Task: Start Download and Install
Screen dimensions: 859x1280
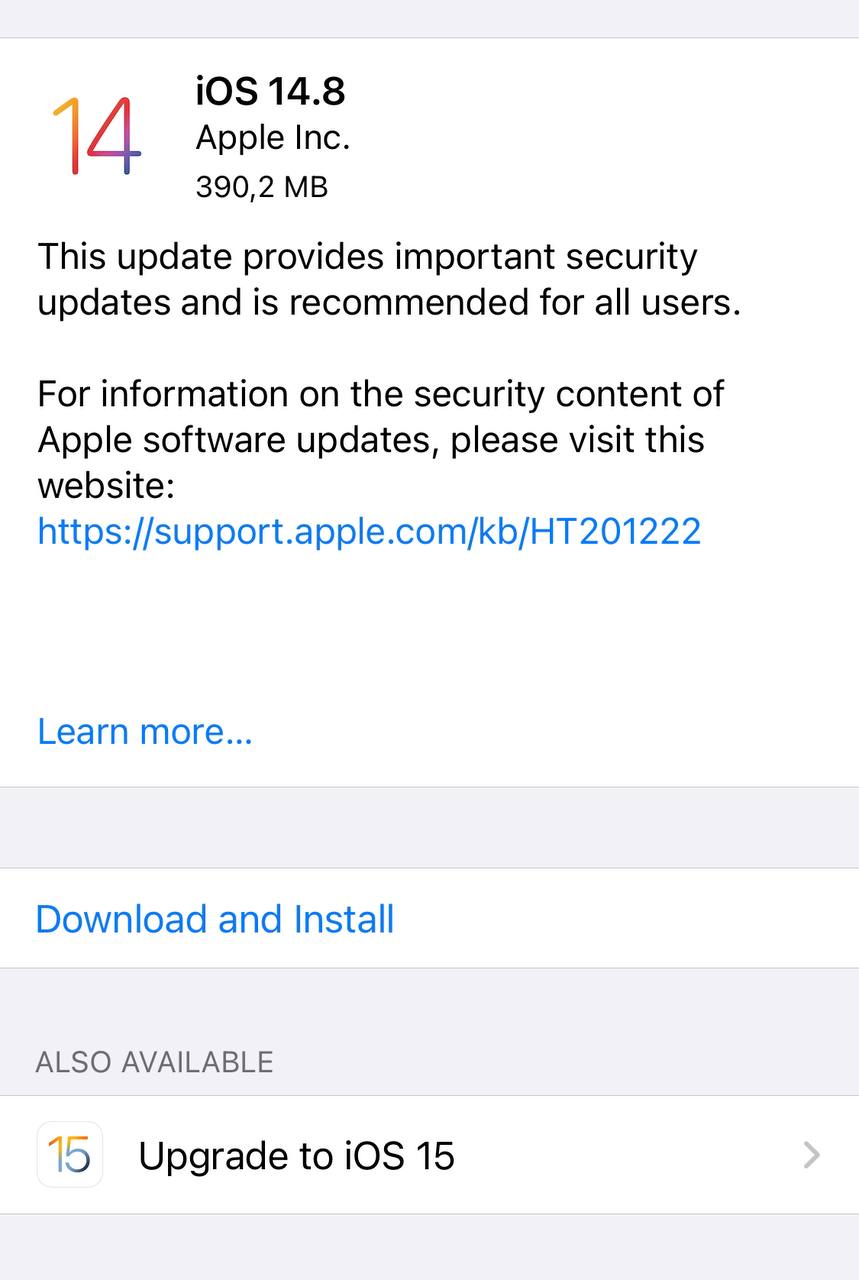Action: (215, 919)
